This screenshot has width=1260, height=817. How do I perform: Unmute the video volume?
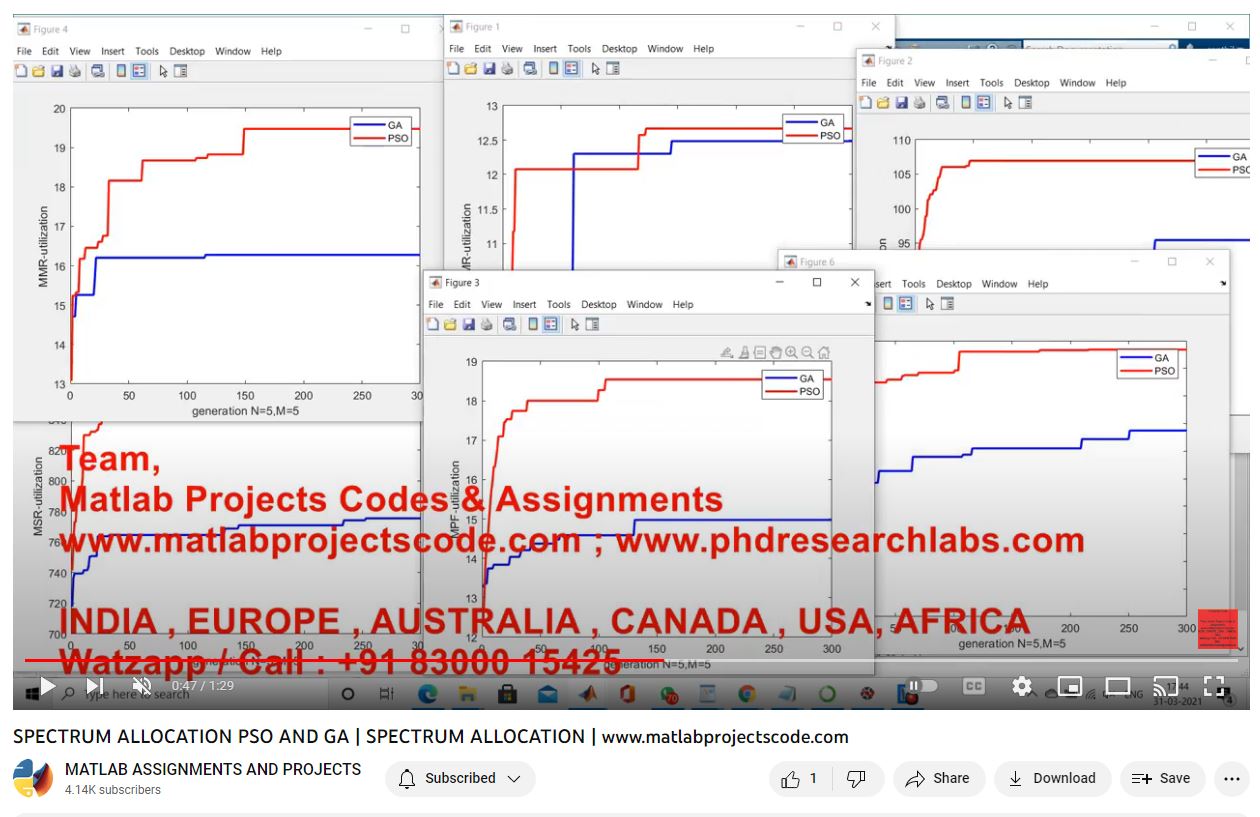pos(142,687)
